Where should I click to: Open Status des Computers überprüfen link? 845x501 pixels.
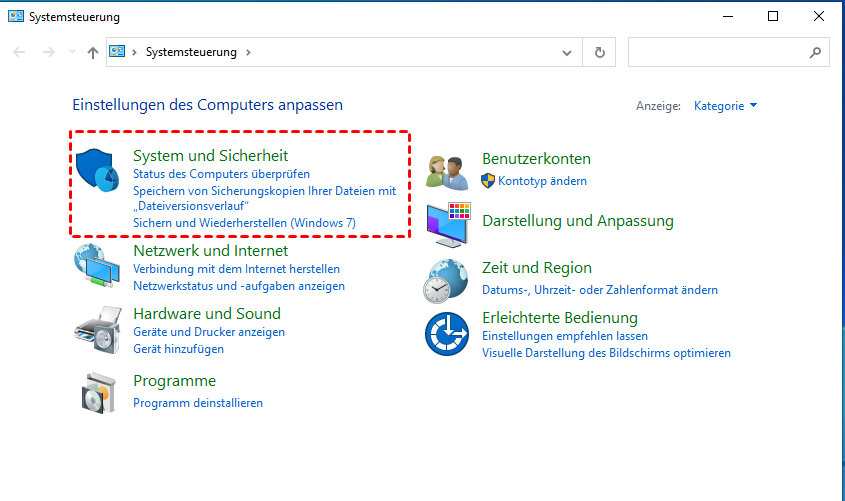click(221, 174)
